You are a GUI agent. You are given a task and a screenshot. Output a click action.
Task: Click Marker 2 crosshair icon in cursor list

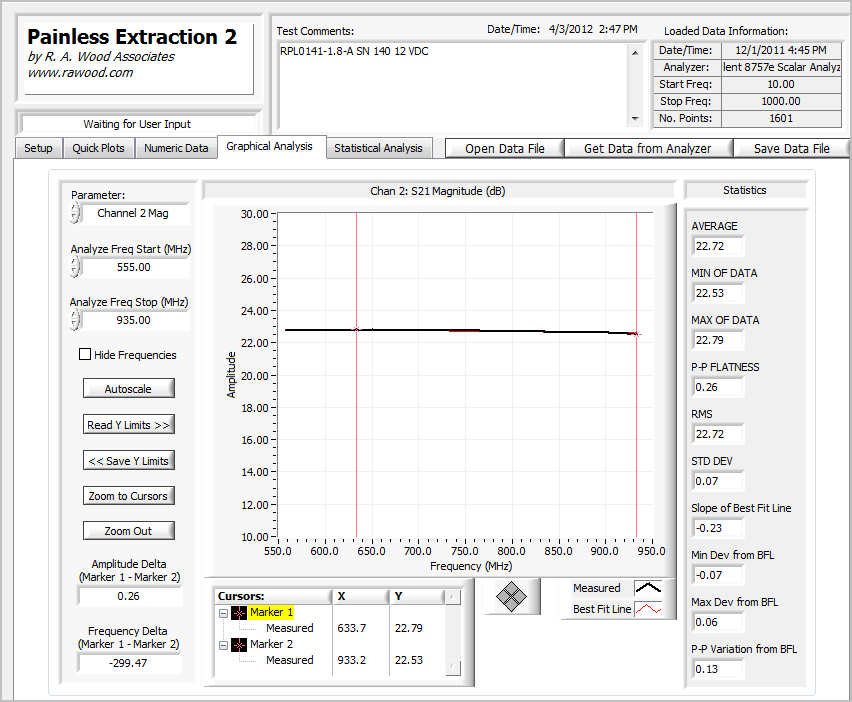[x=239, y=645]
